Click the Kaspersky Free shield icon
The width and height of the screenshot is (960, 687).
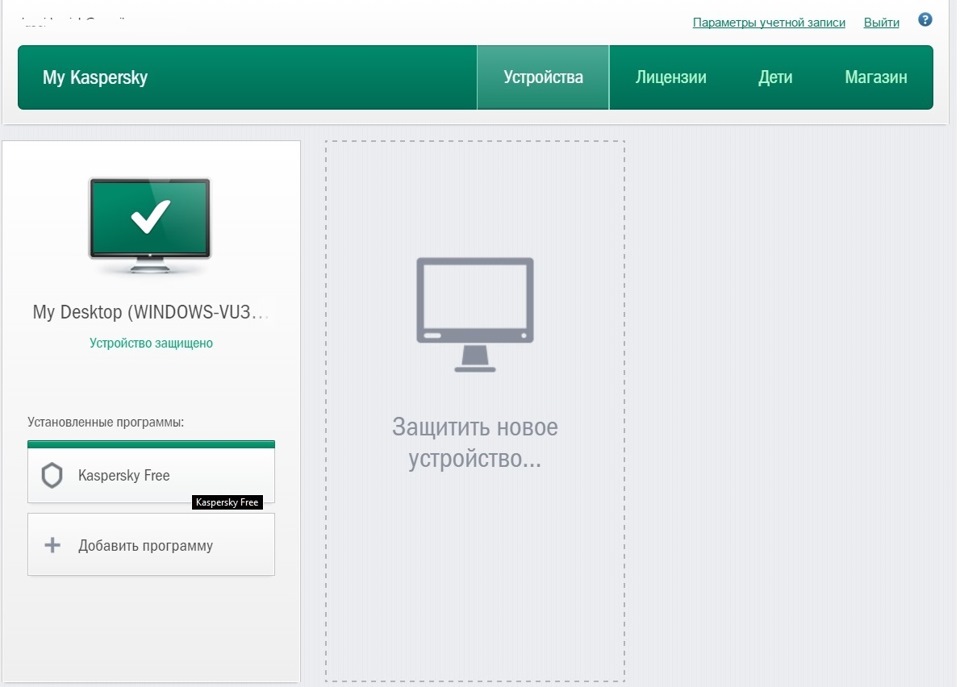point(52,475)
